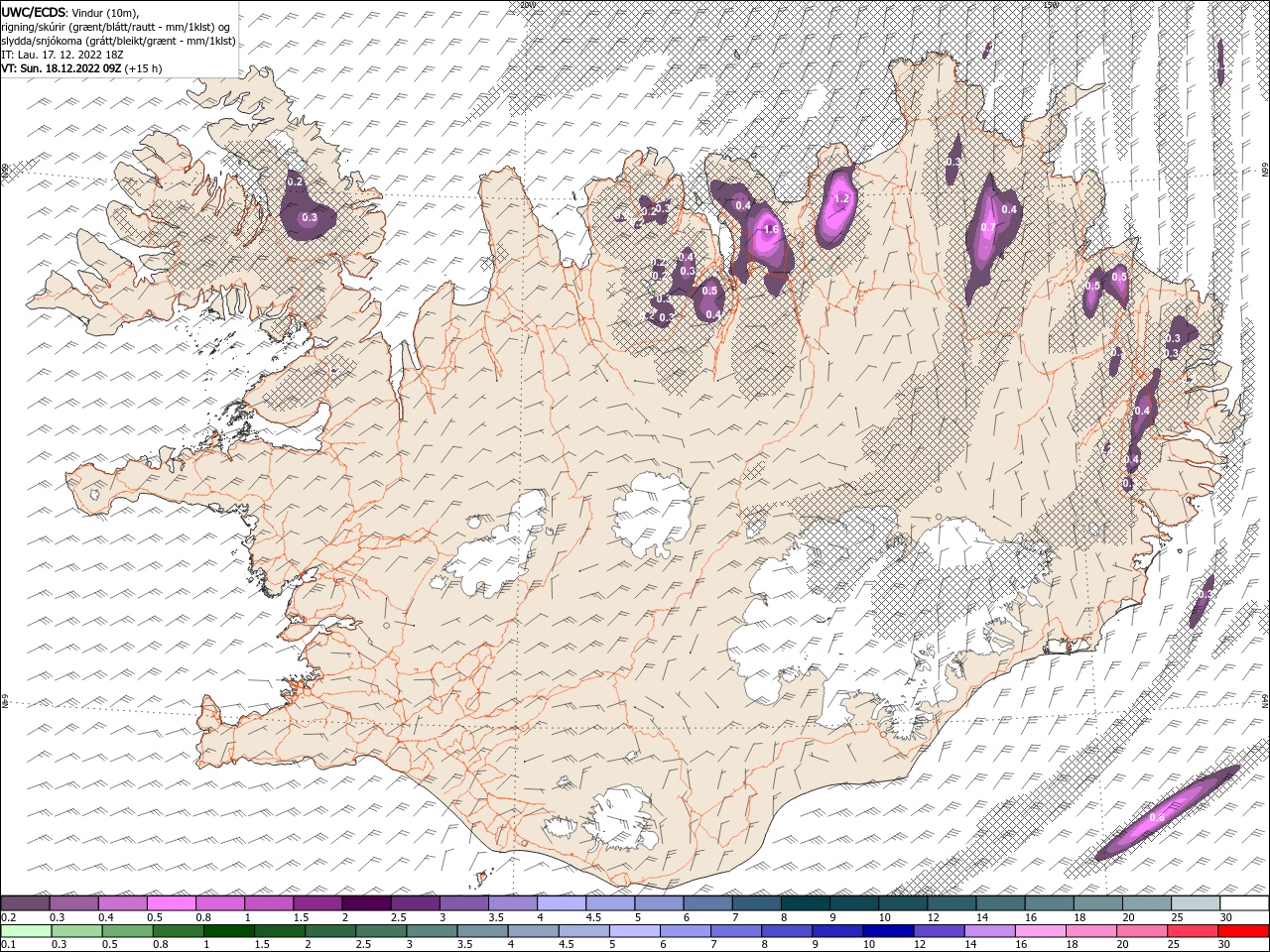Click the '0.4' label in the top legend row
Image resolution: width=1270 pixels, height=952 pixels.
(x=104, y=916)
